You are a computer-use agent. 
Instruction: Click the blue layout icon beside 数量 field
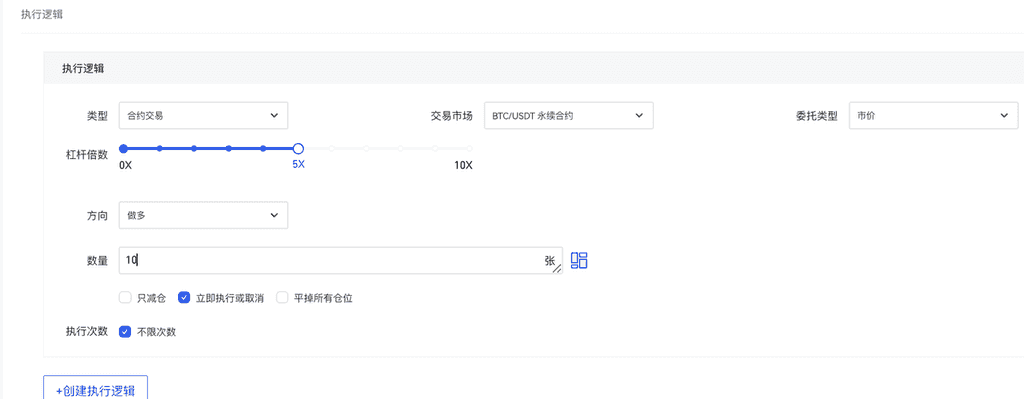[x=579, y=261]
